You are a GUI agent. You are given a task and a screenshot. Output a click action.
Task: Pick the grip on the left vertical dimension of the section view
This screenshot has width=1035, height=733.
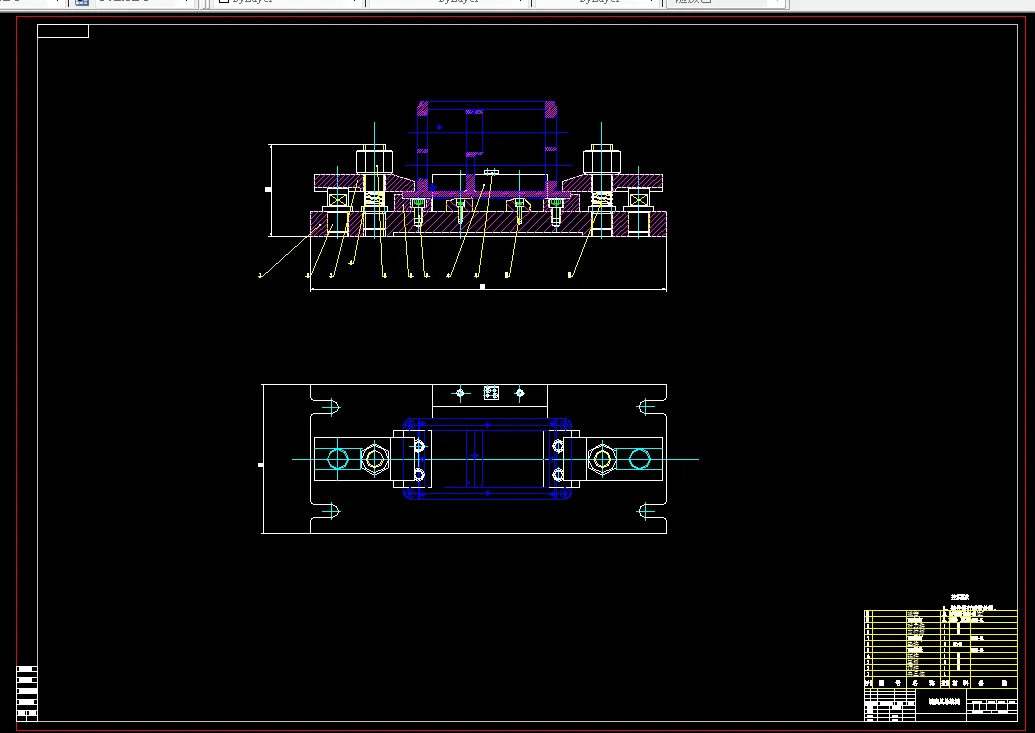[268, 190]
